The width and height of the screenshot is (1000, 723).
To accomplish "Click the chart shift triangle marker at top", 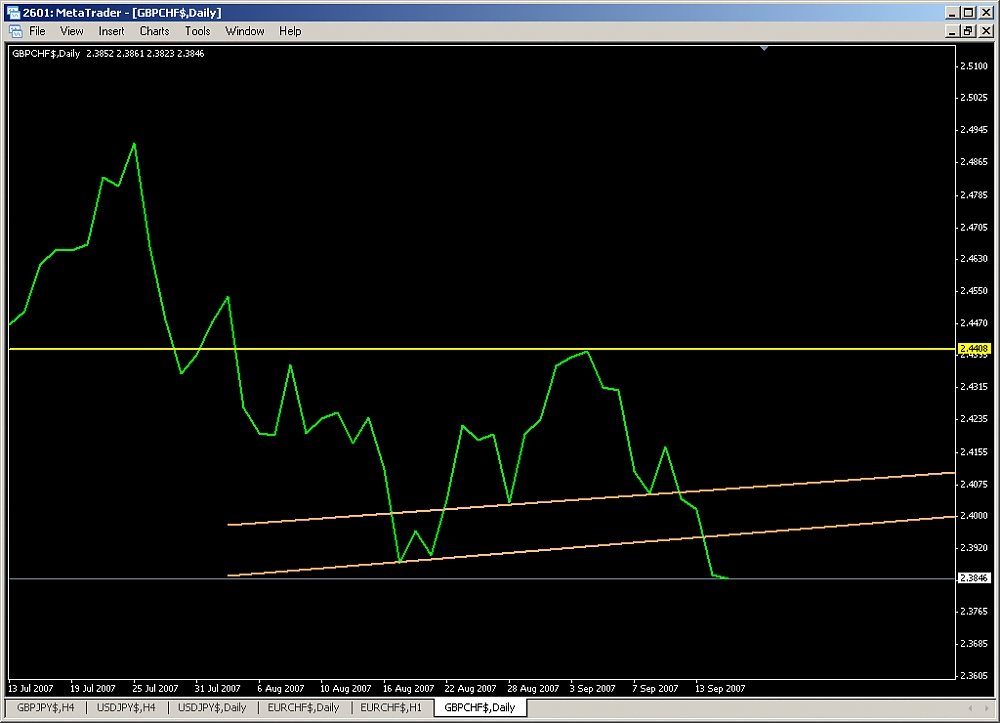I will coord(764,47).
